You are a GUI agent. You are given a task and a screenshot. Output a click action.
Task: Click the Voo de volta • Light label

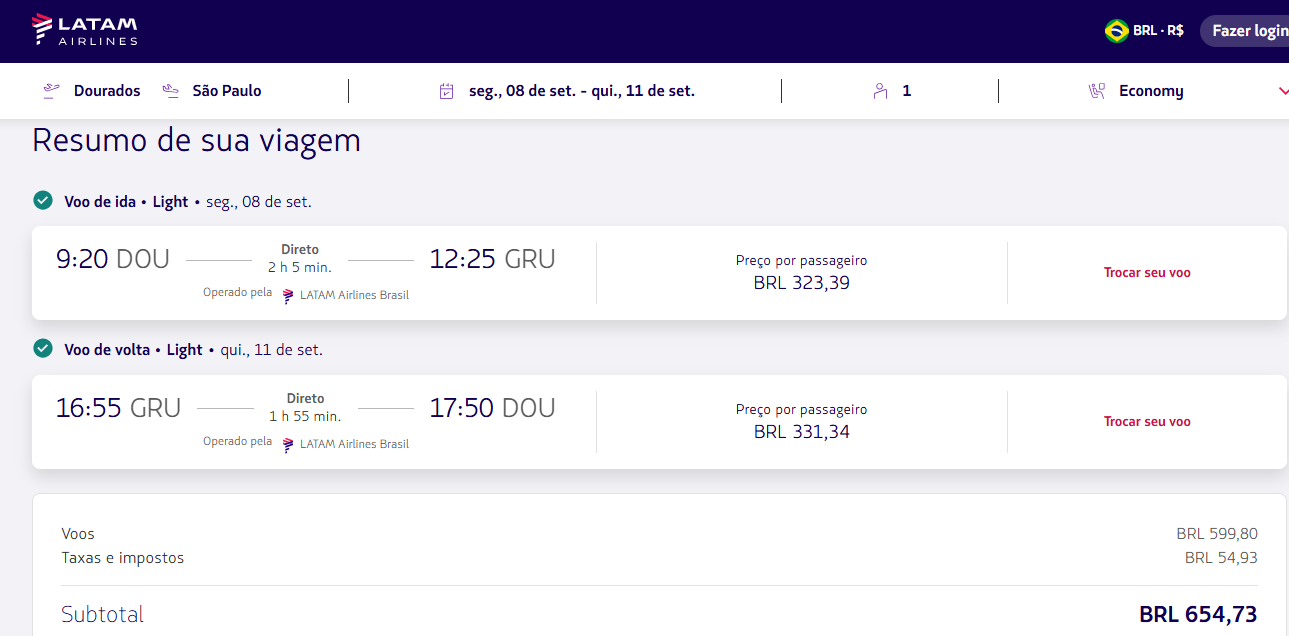point(133,350)
